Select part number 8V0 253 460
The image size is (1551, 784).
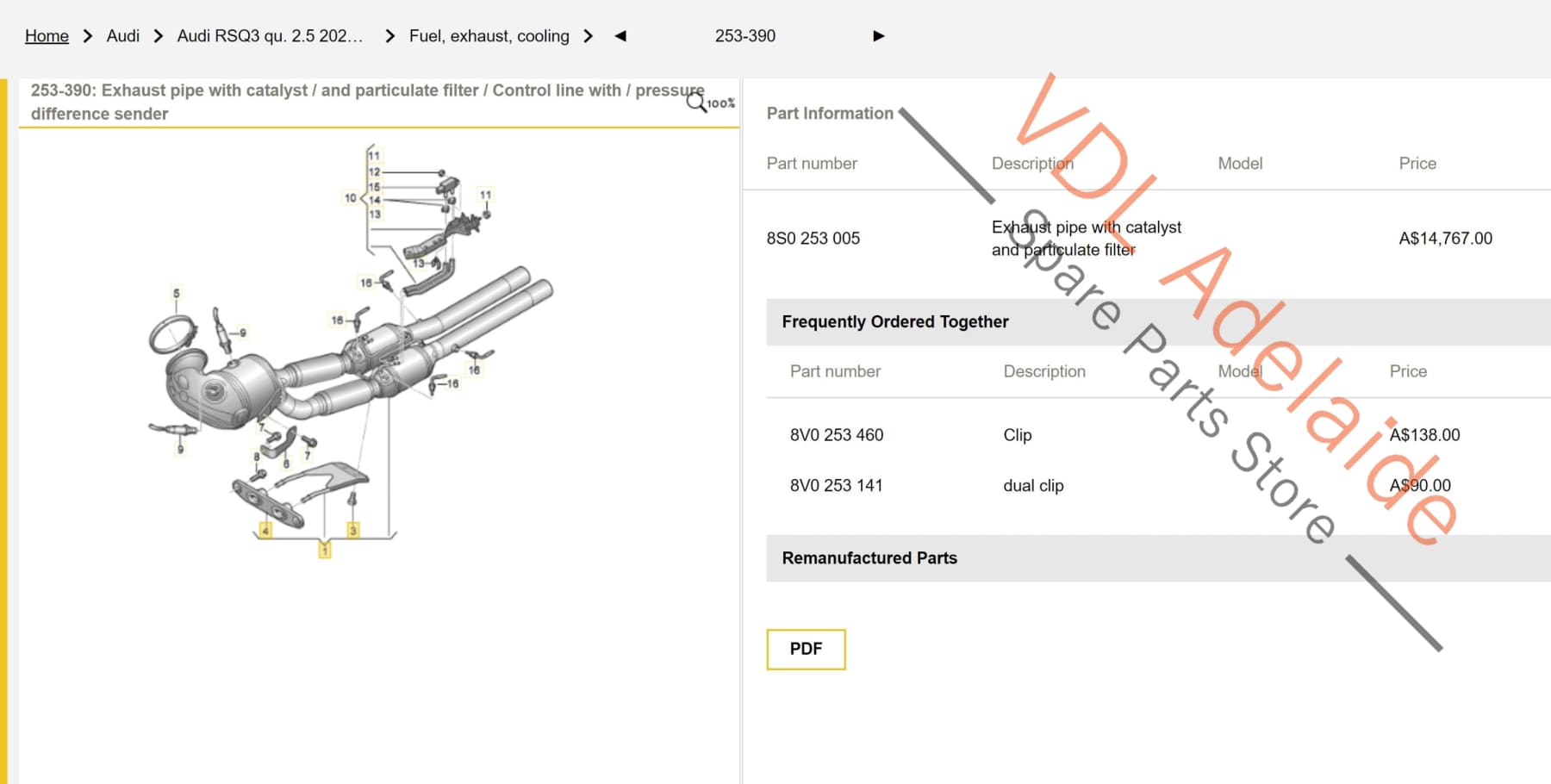click(836, 435)
